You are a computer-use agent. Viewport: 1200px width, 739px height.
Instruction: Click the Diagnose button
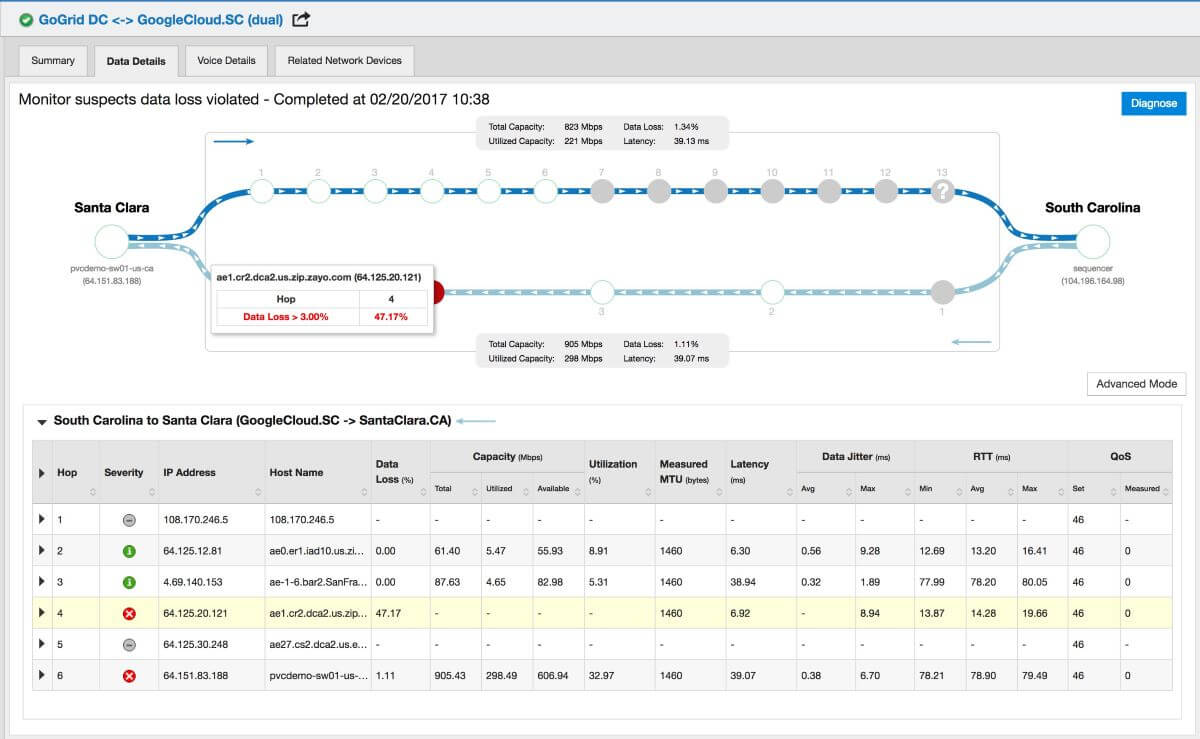coord(1153,103)
